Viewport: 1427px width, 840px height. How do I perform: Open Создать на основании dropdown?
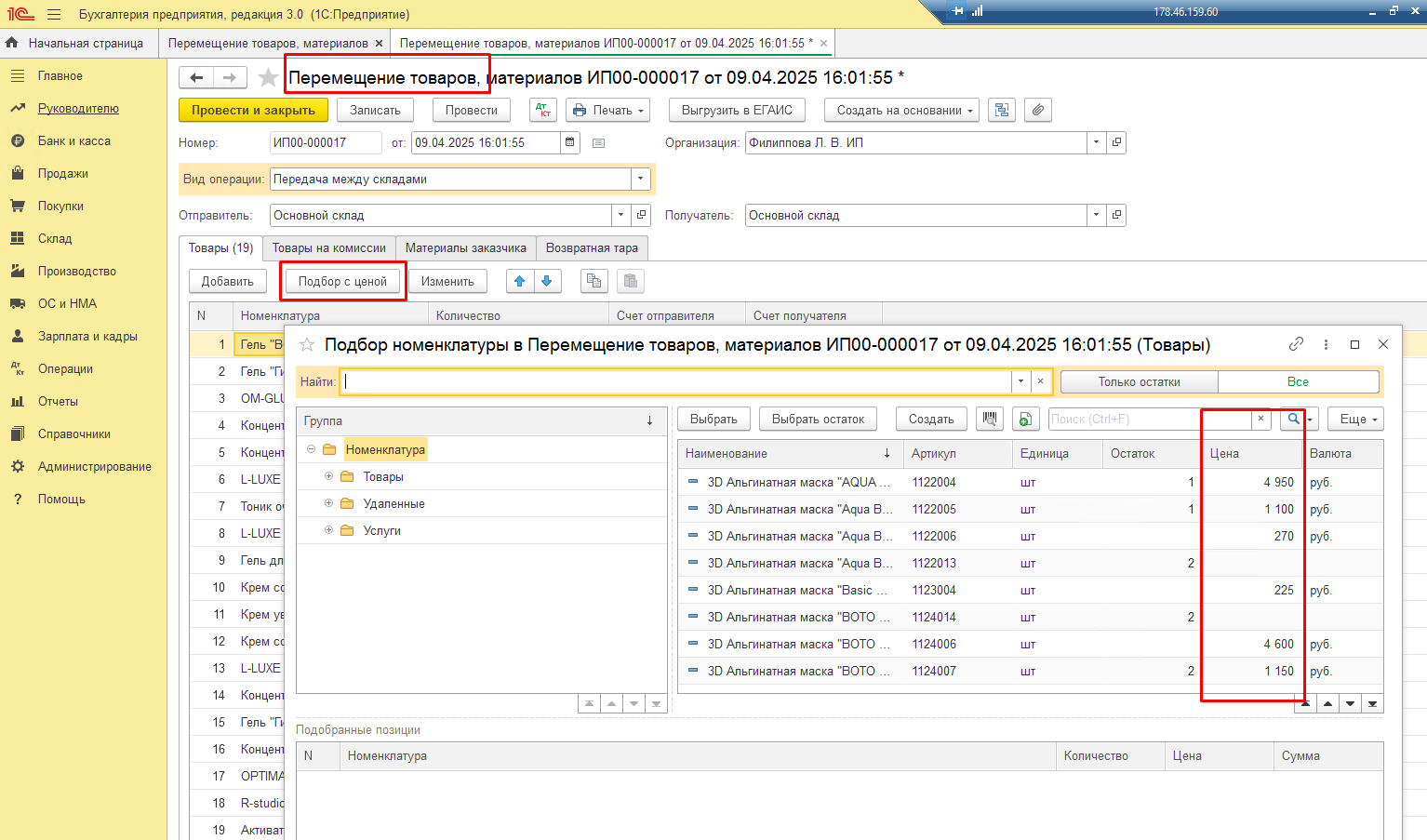point(901,110)
